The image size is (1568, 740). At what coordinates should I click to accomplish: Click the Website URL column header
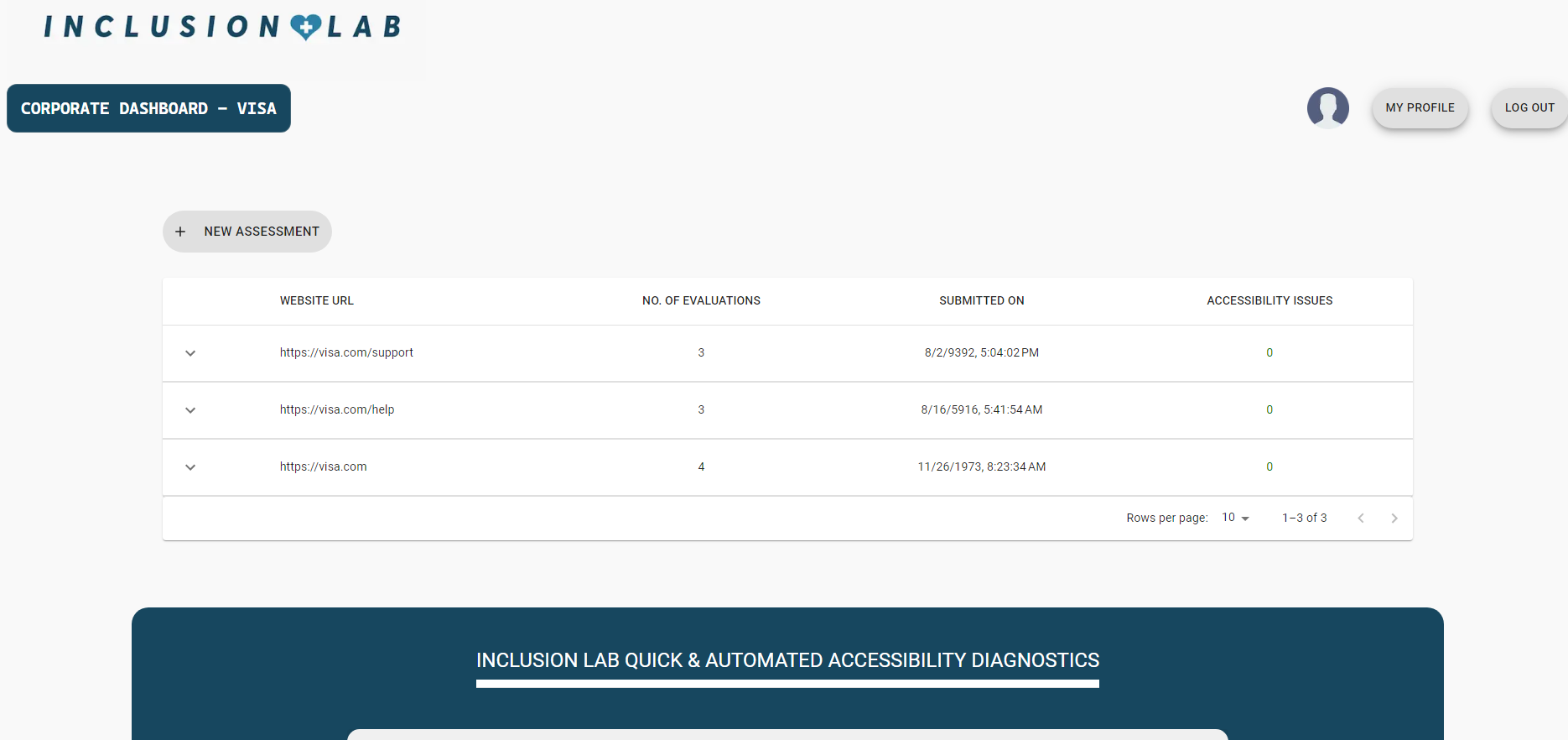tap(317, 300)
